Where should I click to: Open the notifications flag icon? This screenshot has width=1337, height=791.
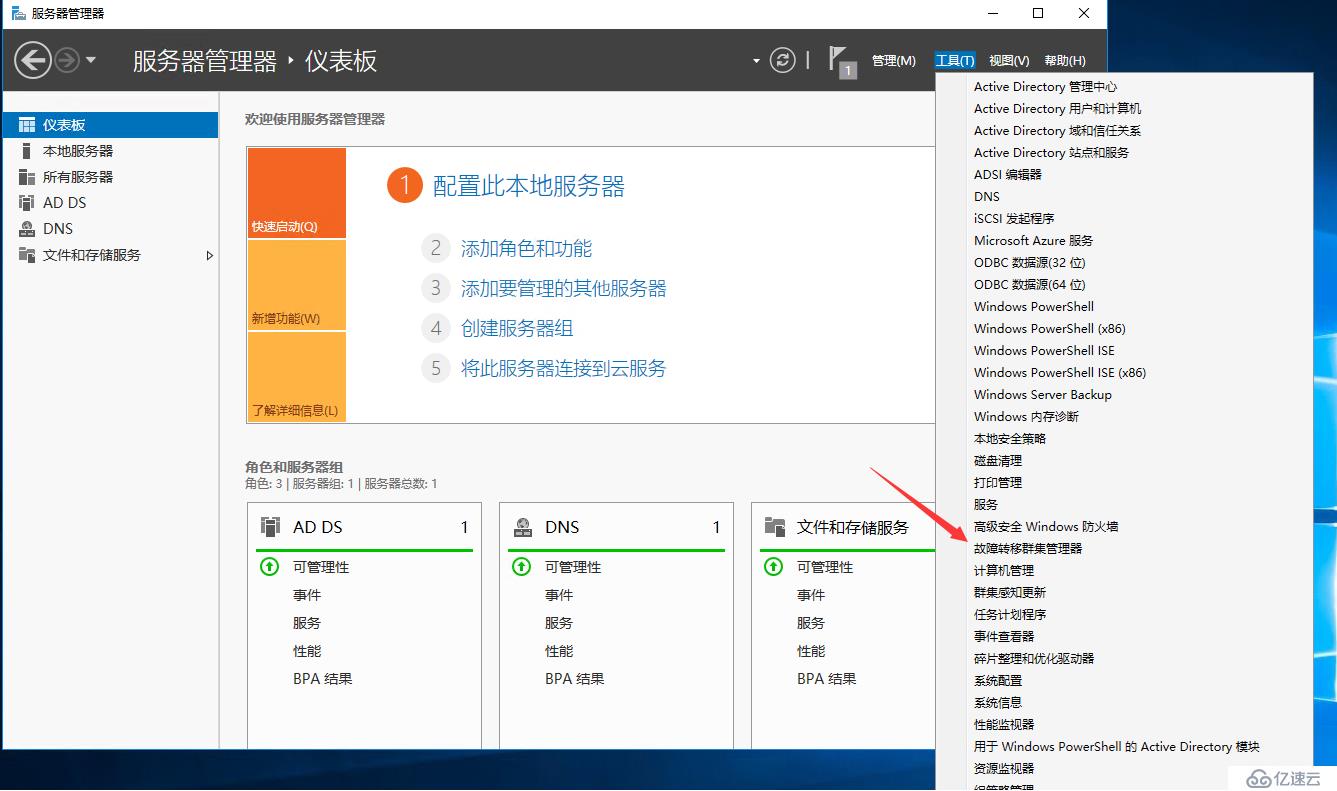pyautogui.click(x=841, y=60)
